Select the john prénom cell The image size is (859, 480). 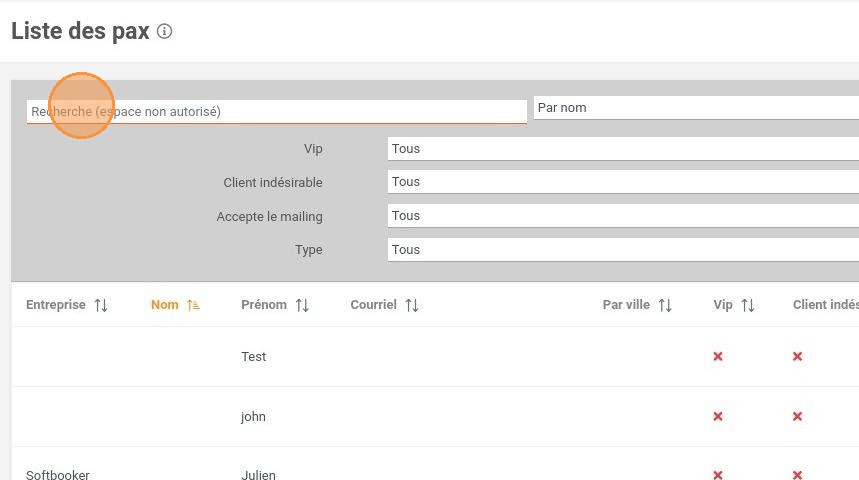pyautogui.click(x=253, y=416)
